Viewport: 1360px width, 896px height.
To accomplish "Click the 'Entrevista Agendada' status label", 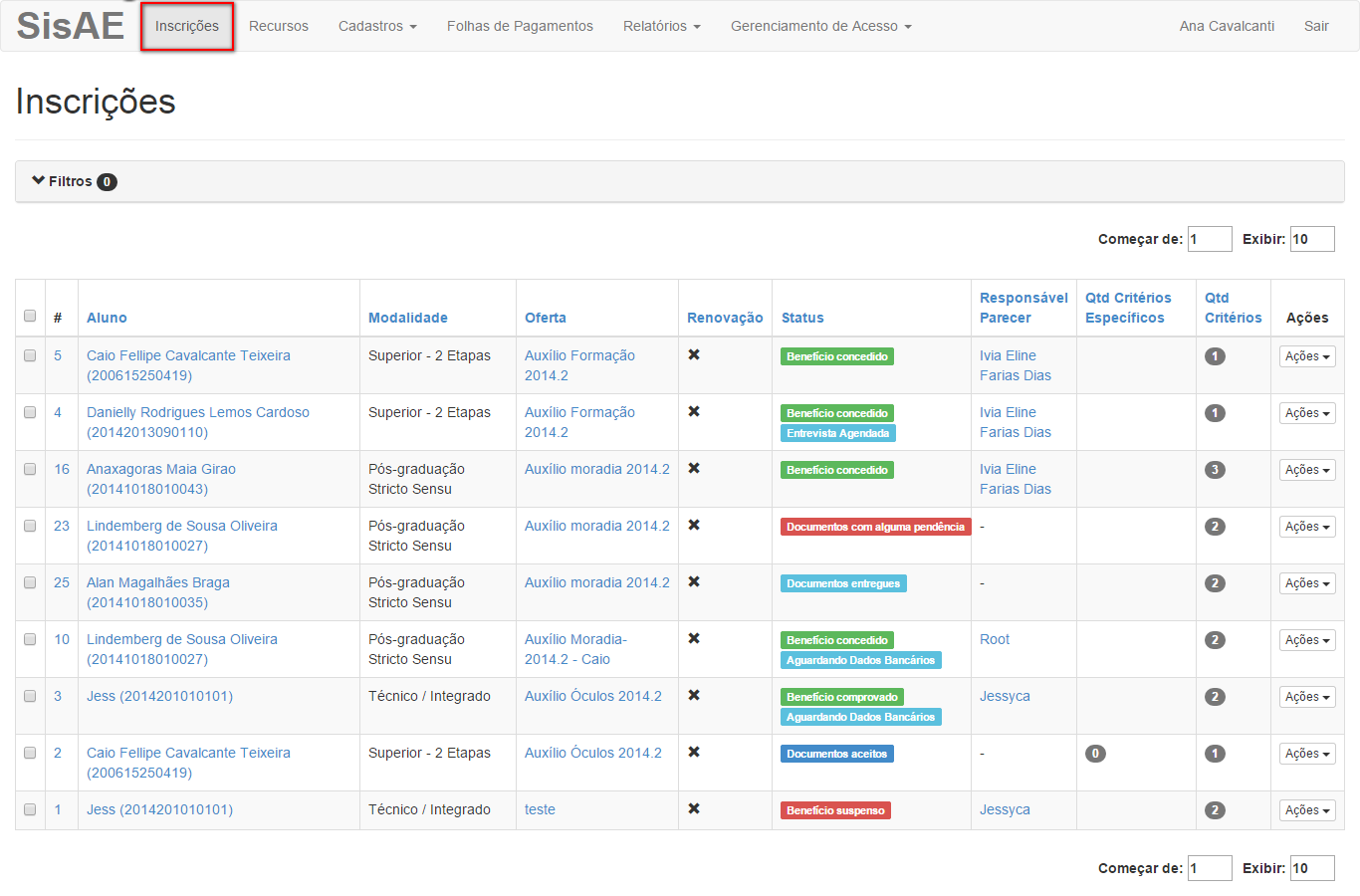I will tap(838, 433).
